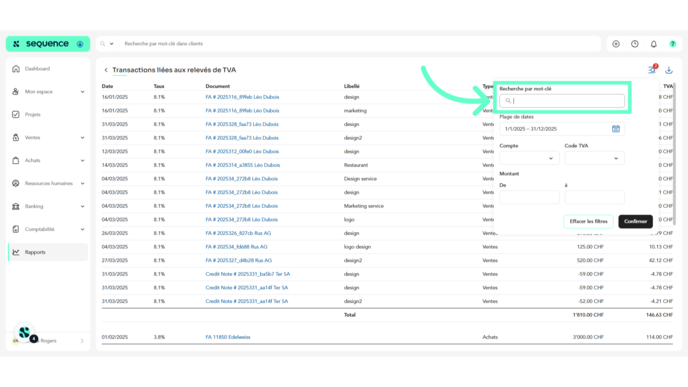Click the Libellé column header
Viewport: 688px width, 387px height.
(351, 86)
